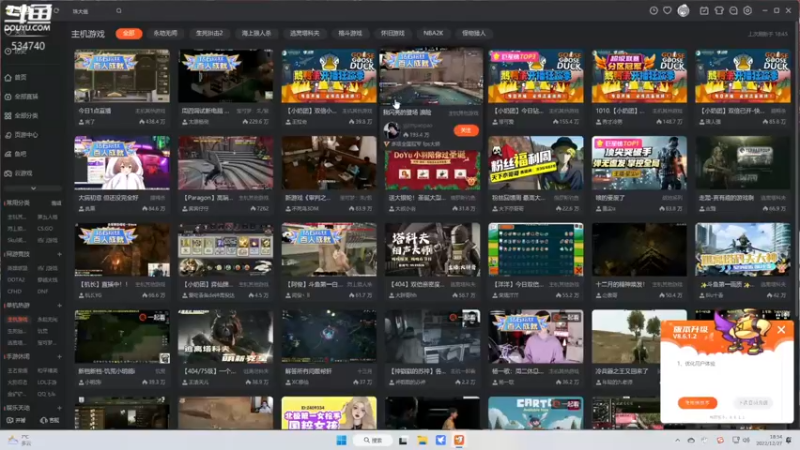This screenshot has height=450, width=800.
Task: Open File Explorer from the taskbar
Action: point(422,440)
